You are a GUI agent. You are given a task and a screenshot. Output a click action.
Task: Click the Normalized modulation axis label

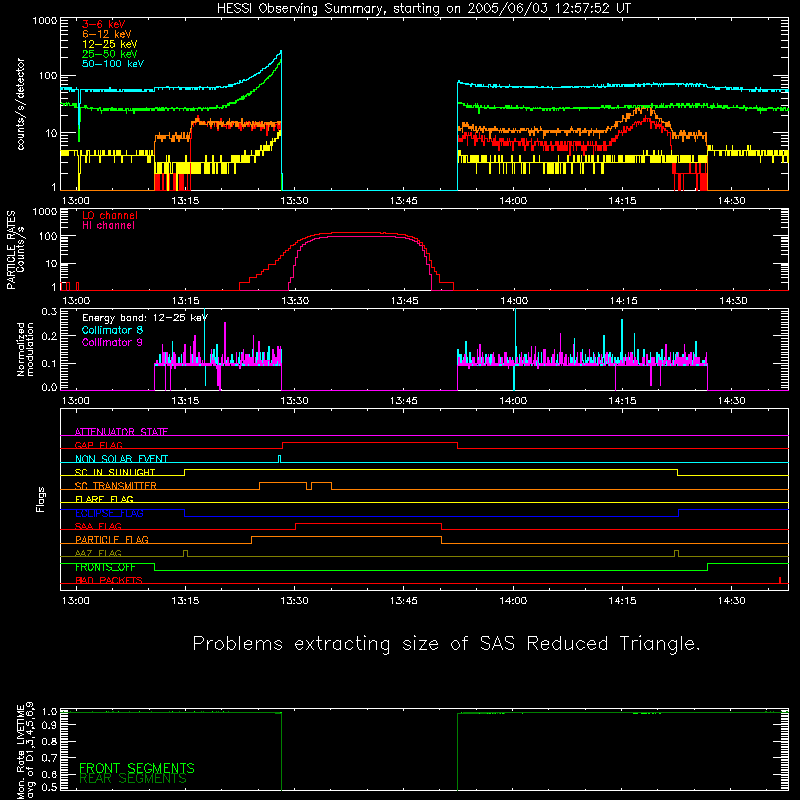tap(25, 349)
